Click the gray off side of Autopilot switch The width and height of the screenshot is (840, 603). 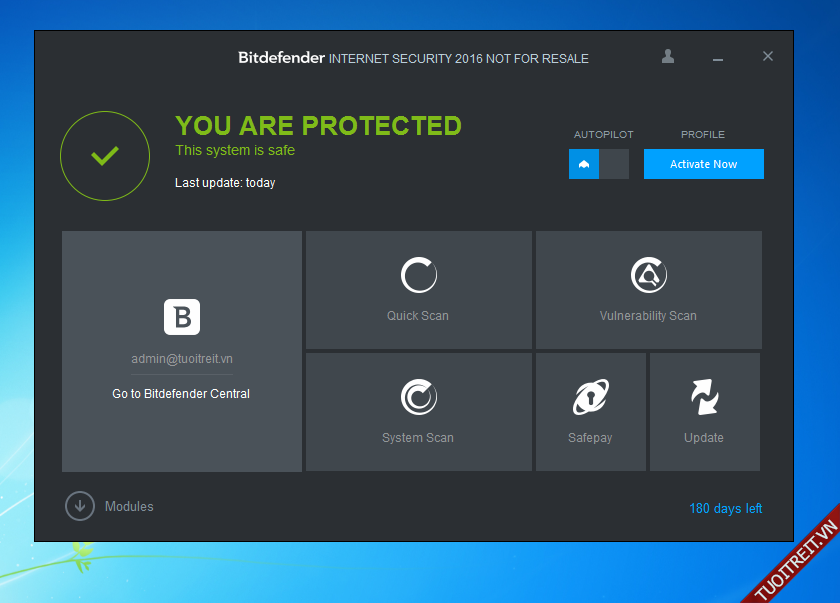pos(614,164)
